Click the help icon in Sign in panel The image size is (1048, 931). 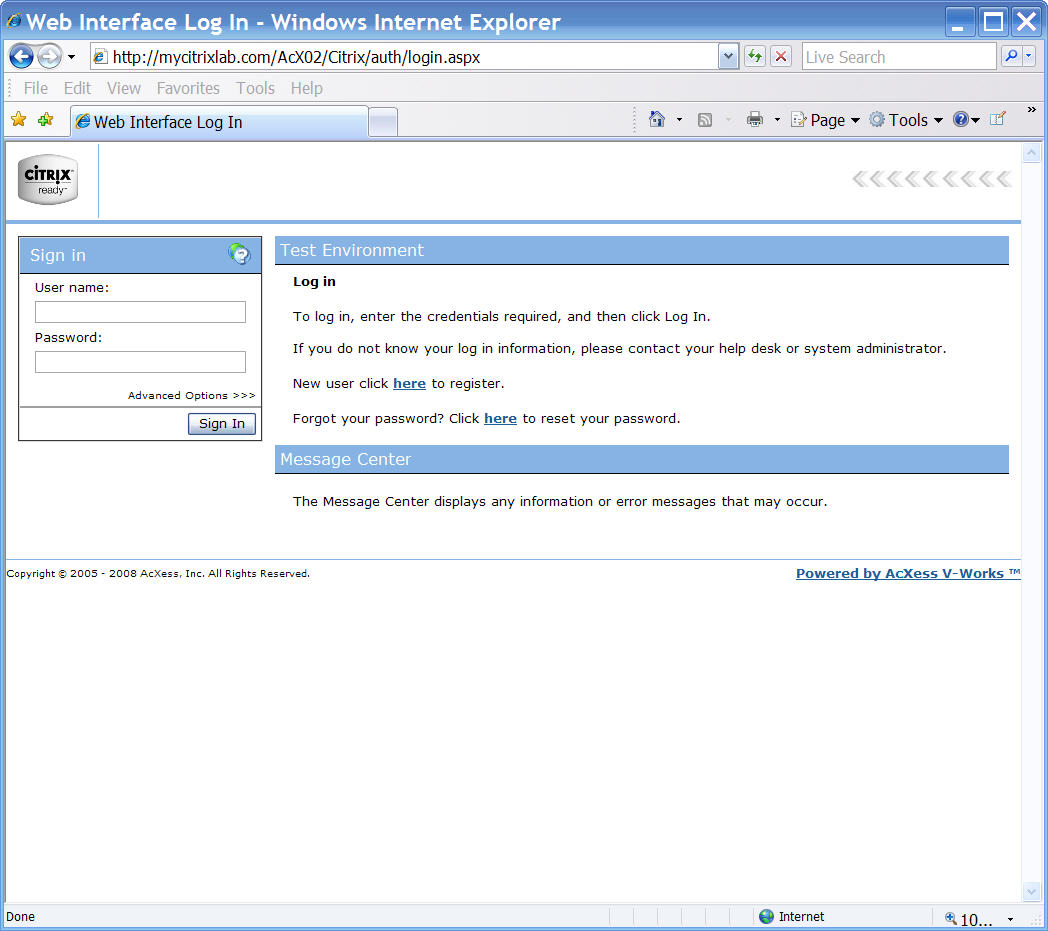[x=239, y=254]
